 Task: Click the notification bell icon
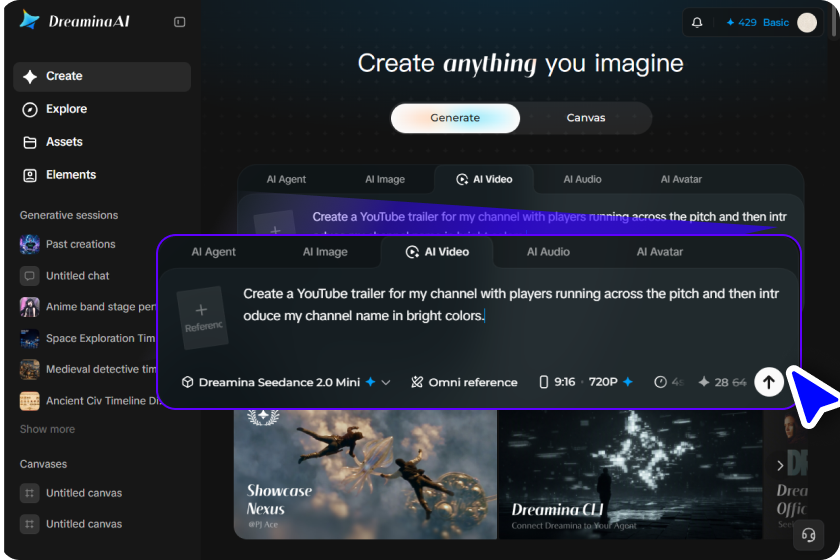tap(697, 23)
